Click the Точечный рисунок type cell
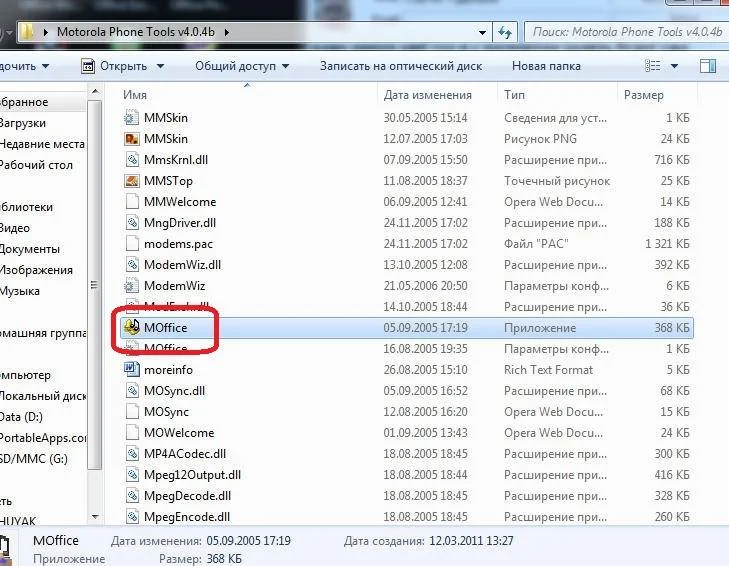The image size is (729, 566). pos(557,180)
